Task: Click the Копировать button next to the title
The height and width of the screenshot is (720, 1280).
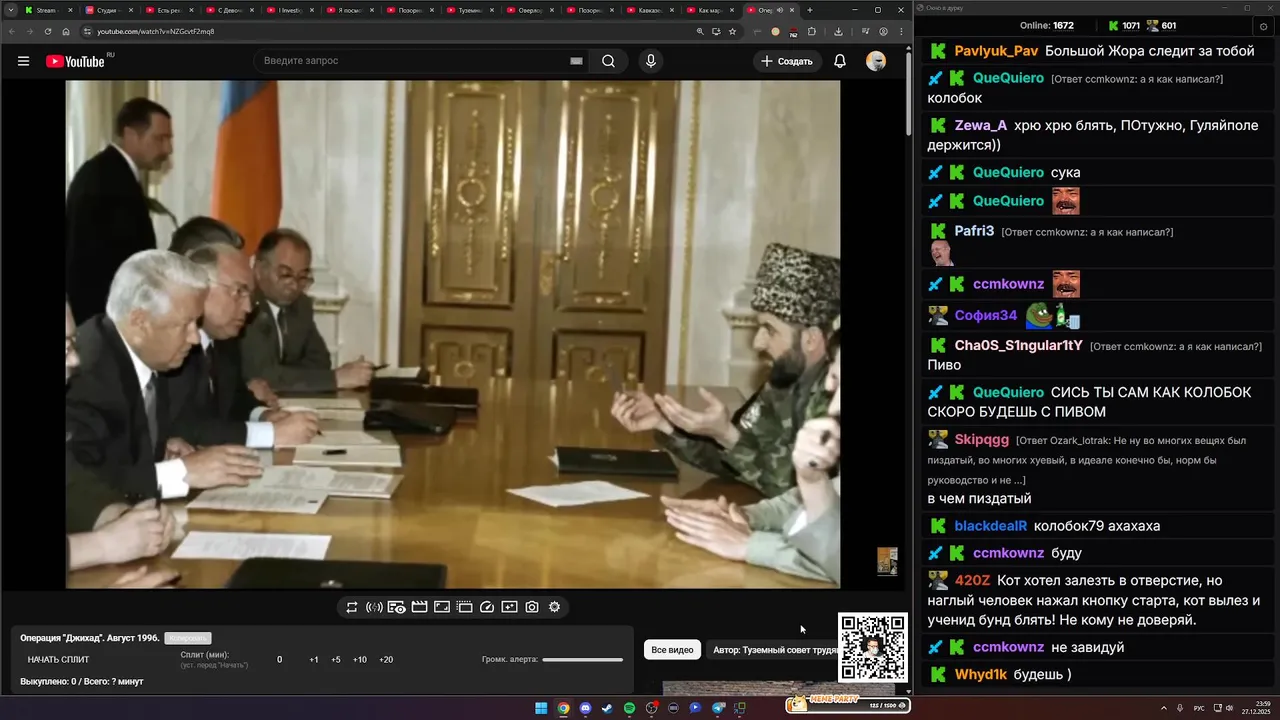Action: [188, 638]
